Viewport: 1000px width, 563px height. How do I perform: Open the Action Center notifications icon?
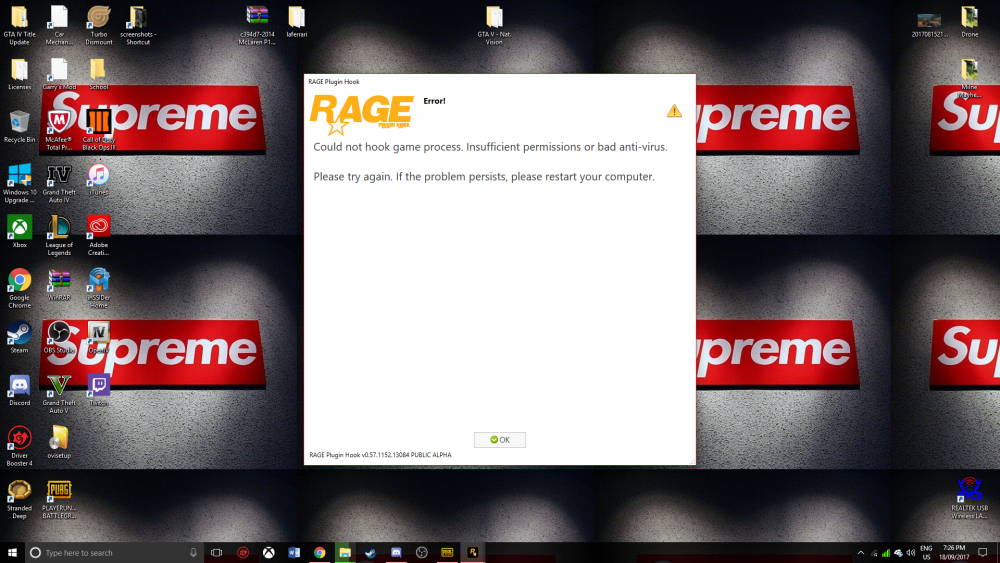pos(983,552)
